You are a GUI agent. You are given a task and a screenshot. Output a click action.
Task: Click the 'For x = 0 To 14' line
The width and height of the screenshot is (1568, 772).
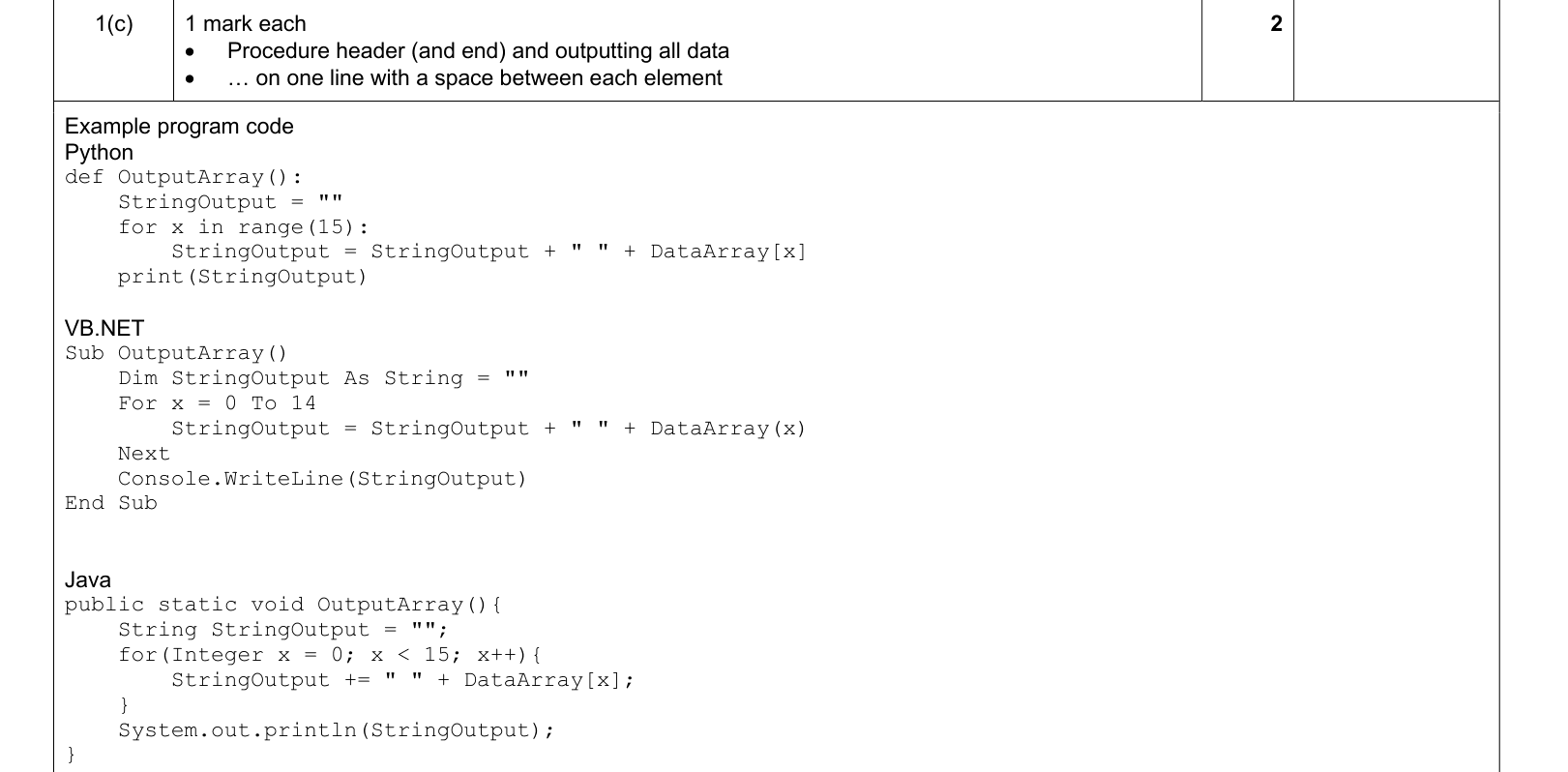tap(218, 403)
